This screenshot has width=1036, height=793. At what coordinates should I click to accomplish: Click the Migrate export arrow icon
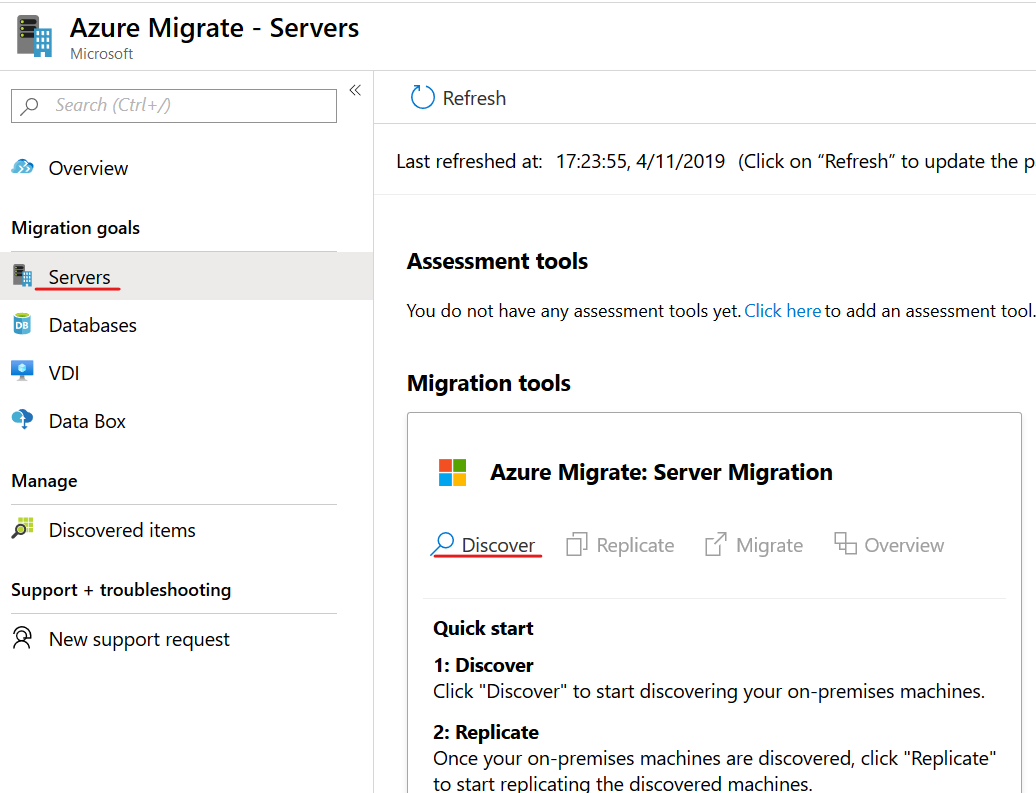[716, 545]
